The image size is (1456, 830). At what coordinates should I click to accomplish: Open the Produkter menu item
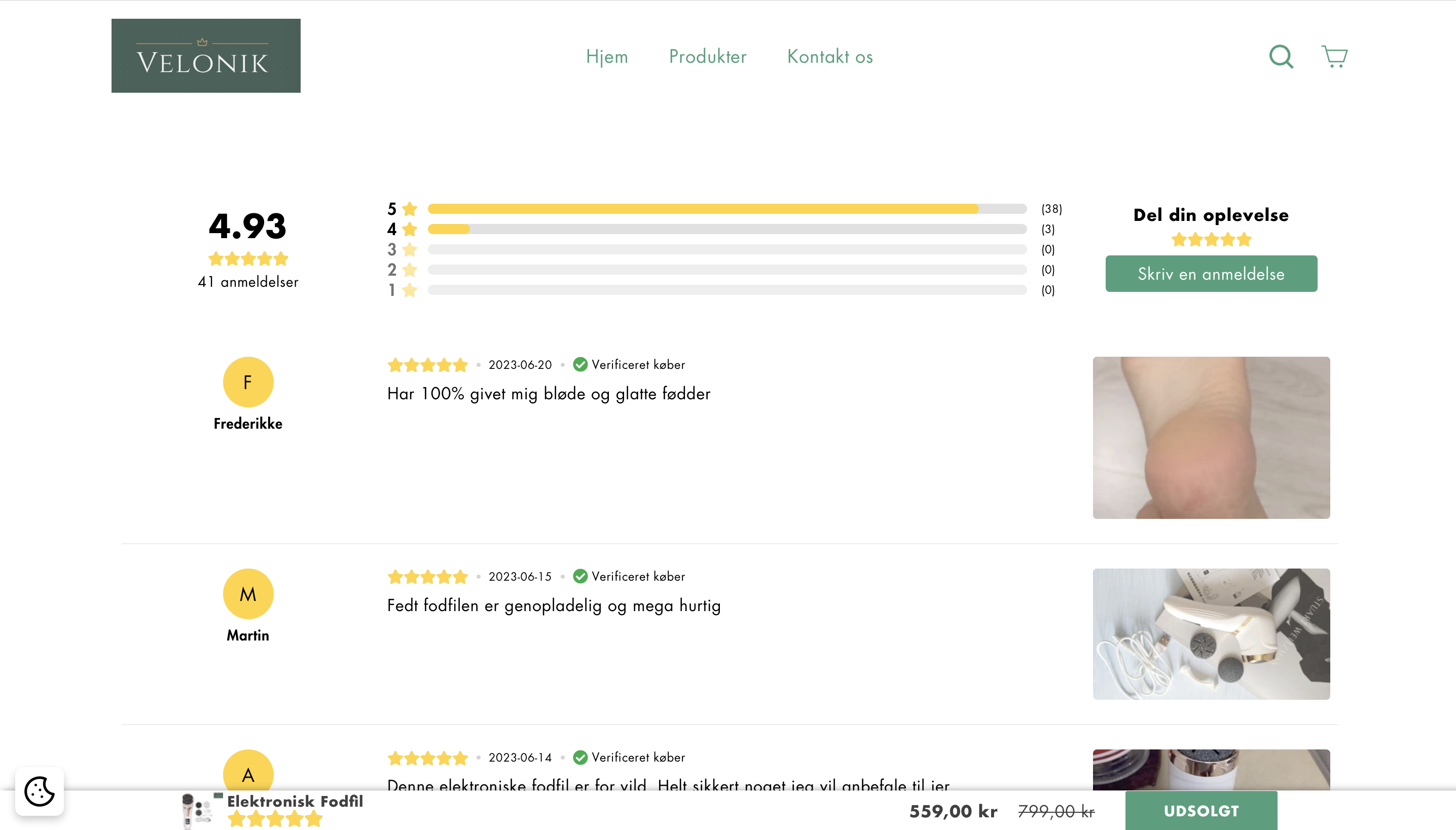pos(707,56)
